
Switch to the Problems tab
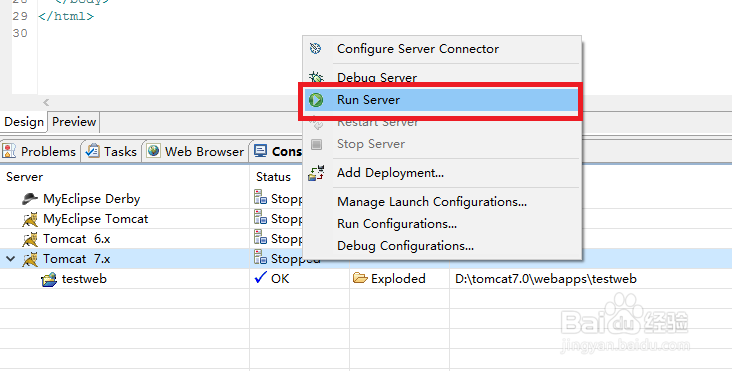point(40,152)
